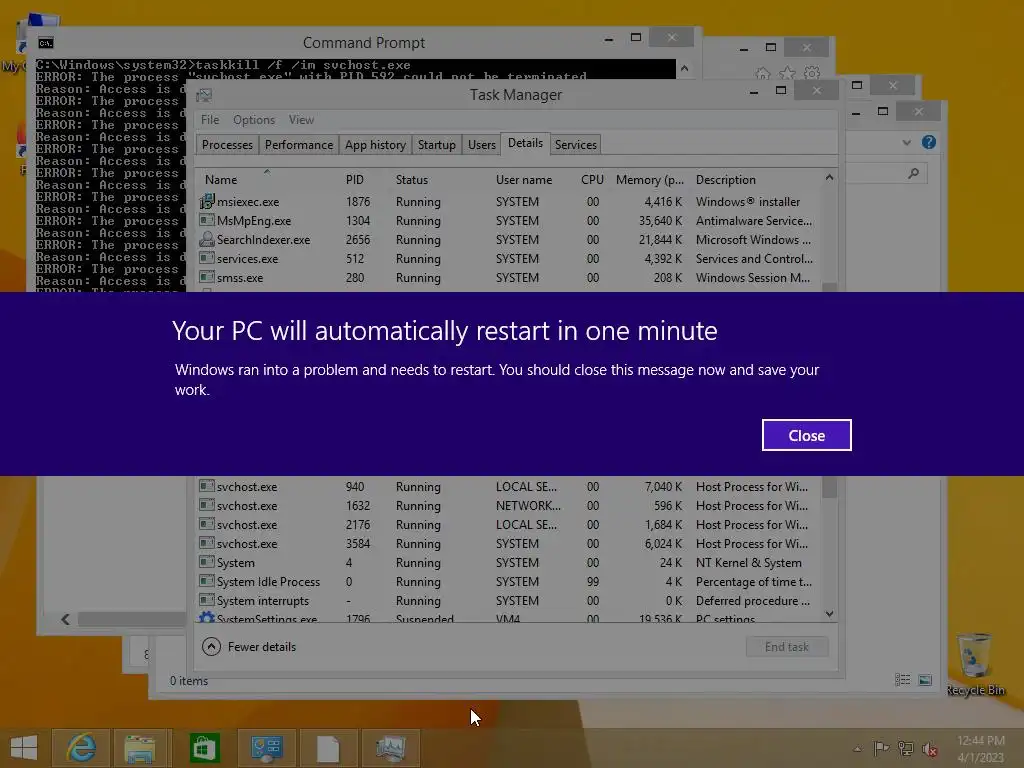This screenshot has width=1024, height=768.
Task: Switch to Task Manager taskbar icon
Action: (391, 748)
